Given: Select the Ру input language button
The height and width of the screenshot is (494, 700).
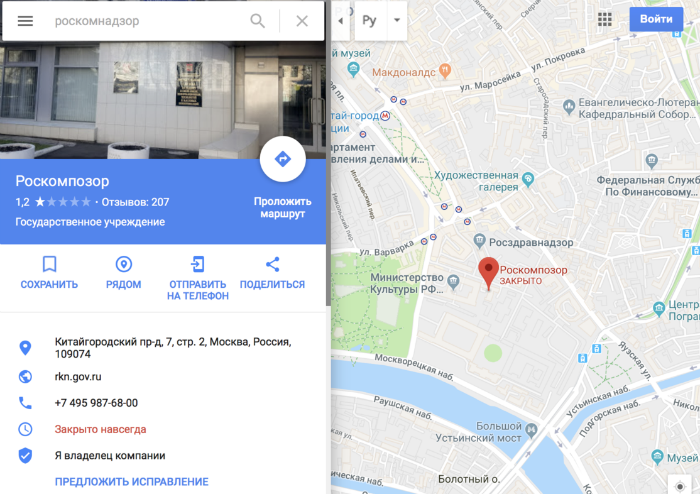Looking at the screenshot, I should pyautogui.click(x=370, y=21).
